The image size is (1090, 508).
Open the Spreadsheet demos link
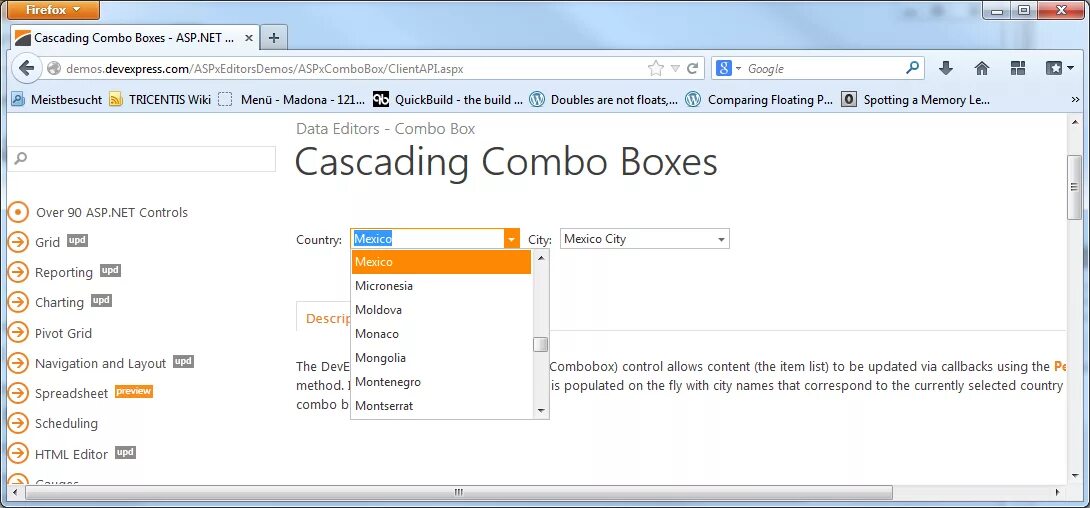[x=72, y=393]
